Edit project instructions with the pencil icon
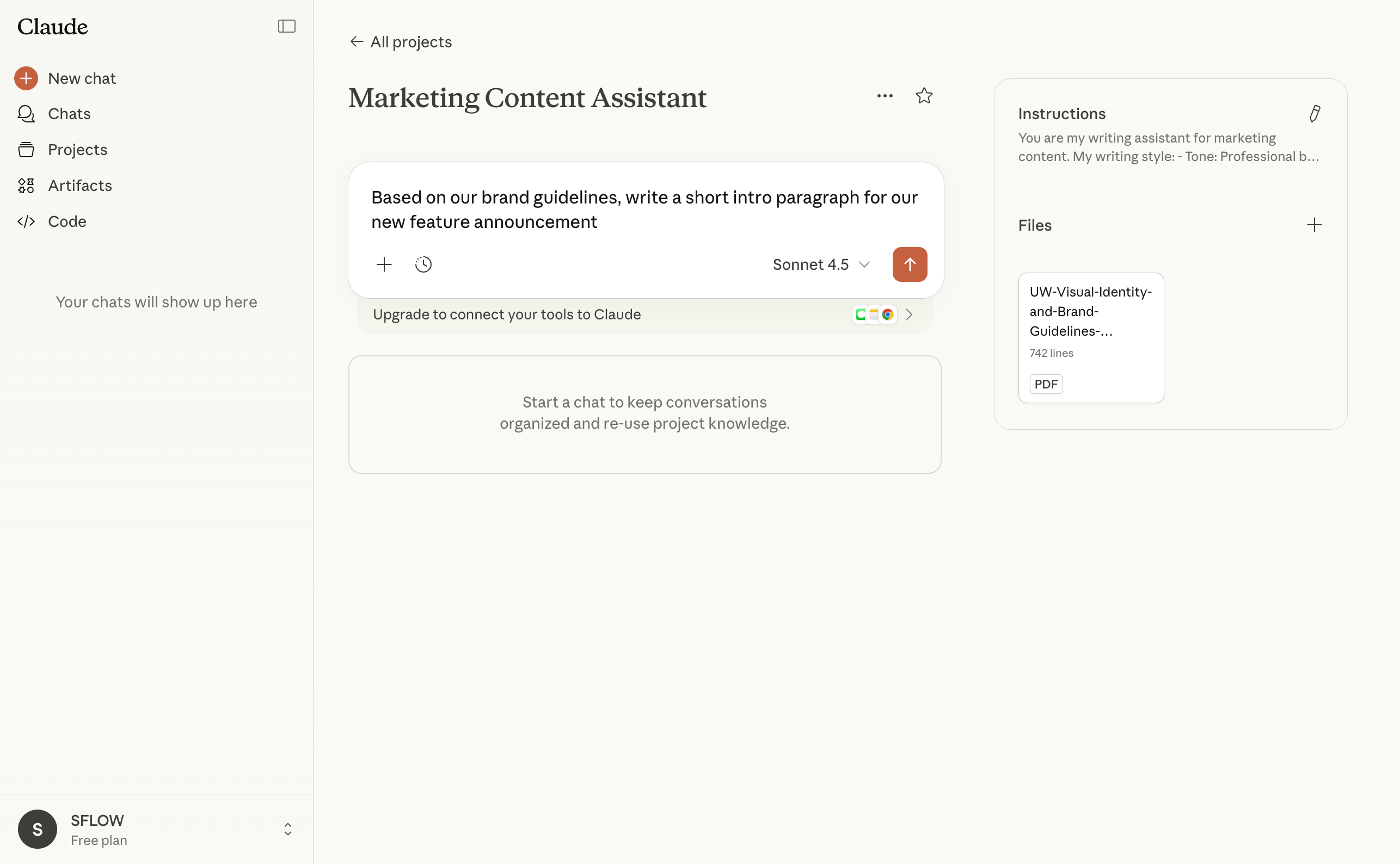The width and height of the screenshot is (1400, 864). coord(1314,114)
